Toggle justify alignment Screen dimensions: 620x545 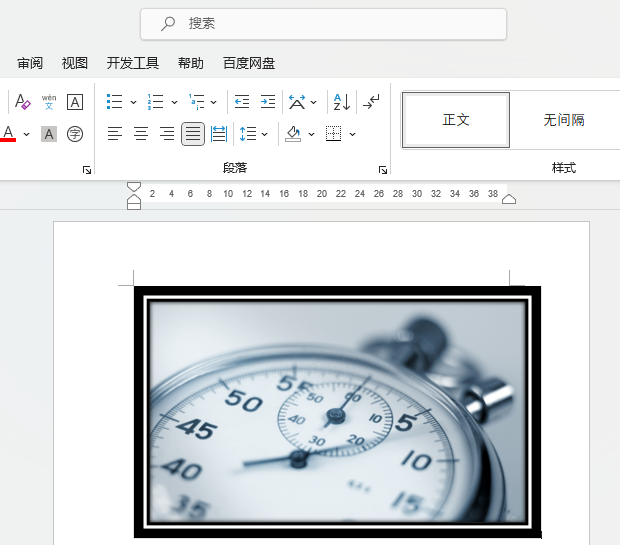coord(193,134)
